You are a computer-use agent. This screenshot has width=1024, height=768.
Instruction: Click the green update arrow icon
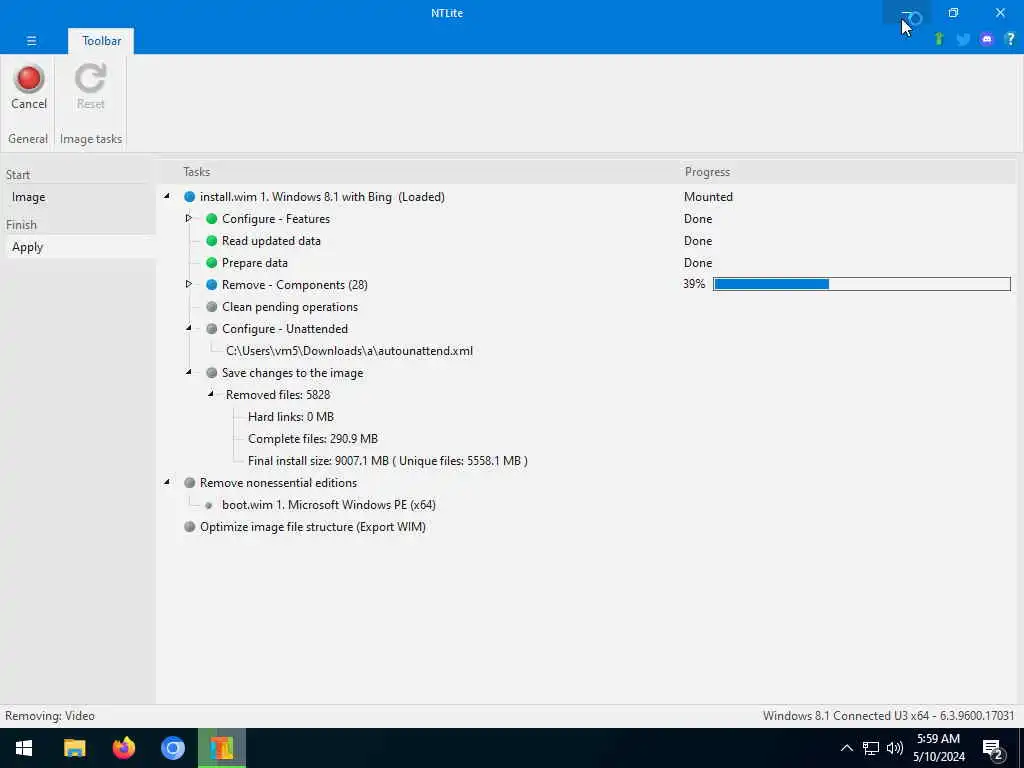coord(939,39)
